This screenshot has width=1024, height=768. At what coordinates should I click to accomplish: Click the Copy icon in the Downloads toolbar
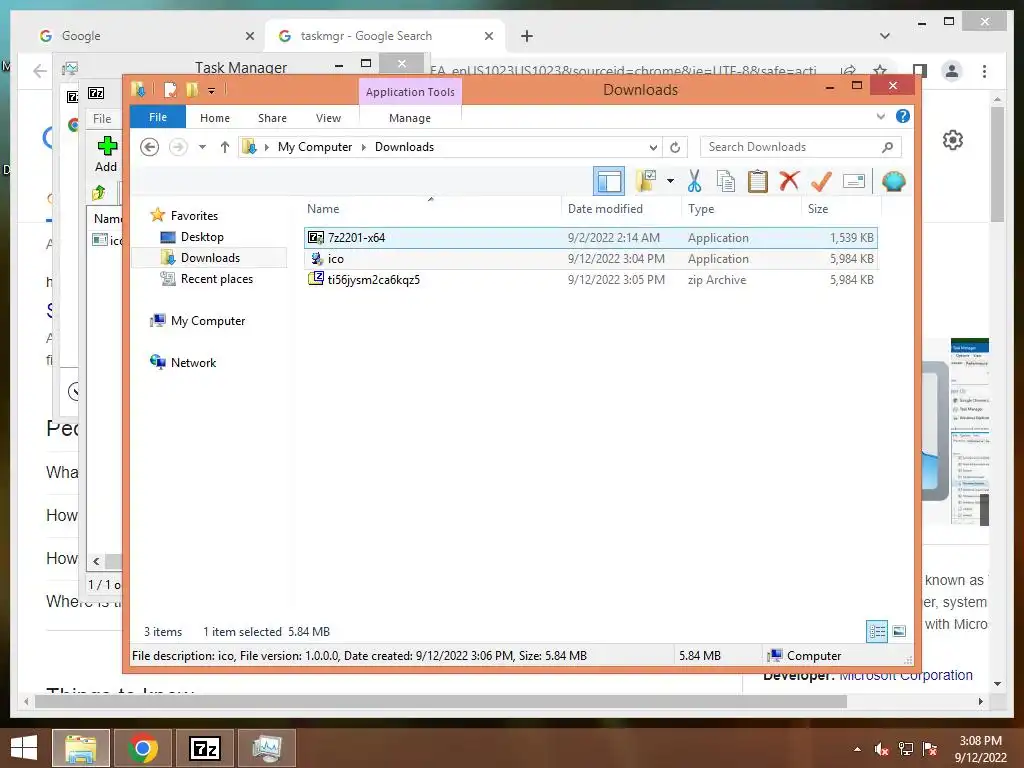tap(726, 181)
